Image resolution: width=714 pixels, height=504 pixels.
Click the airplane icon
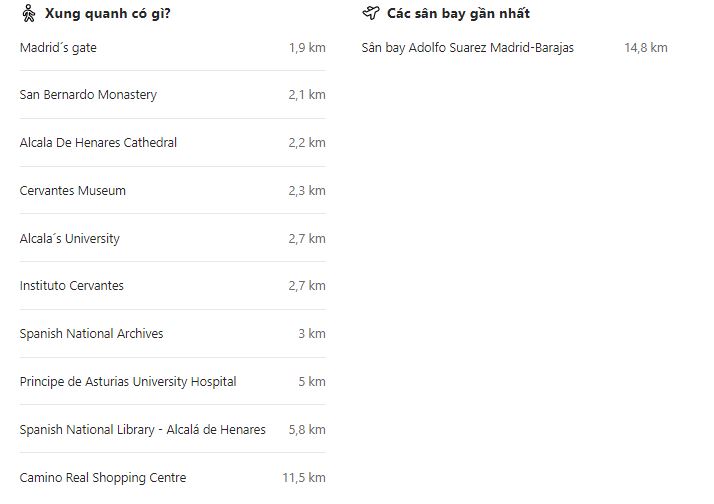371,14
